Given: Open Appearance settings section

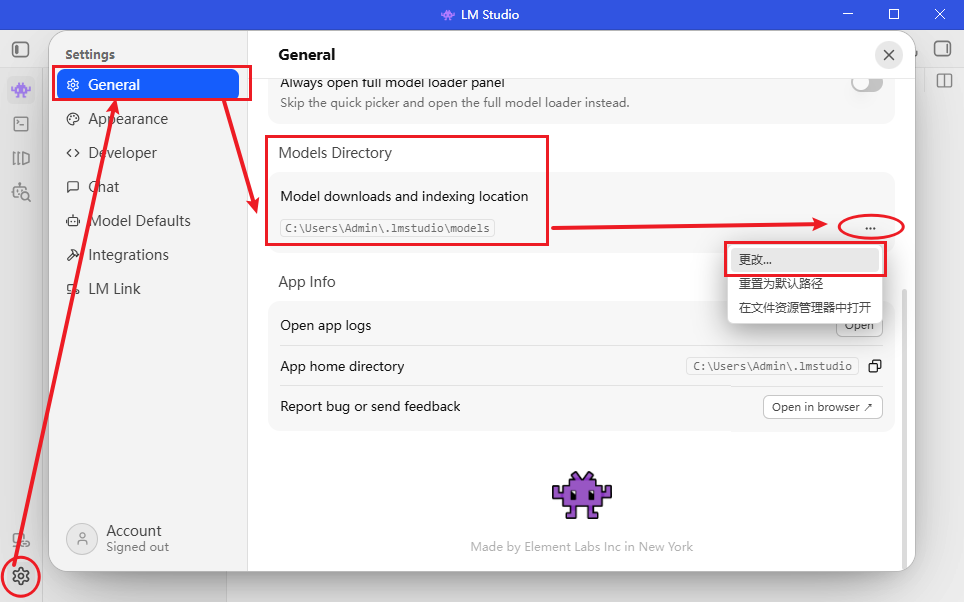Looking at the screenshot, I should (148, 119).
